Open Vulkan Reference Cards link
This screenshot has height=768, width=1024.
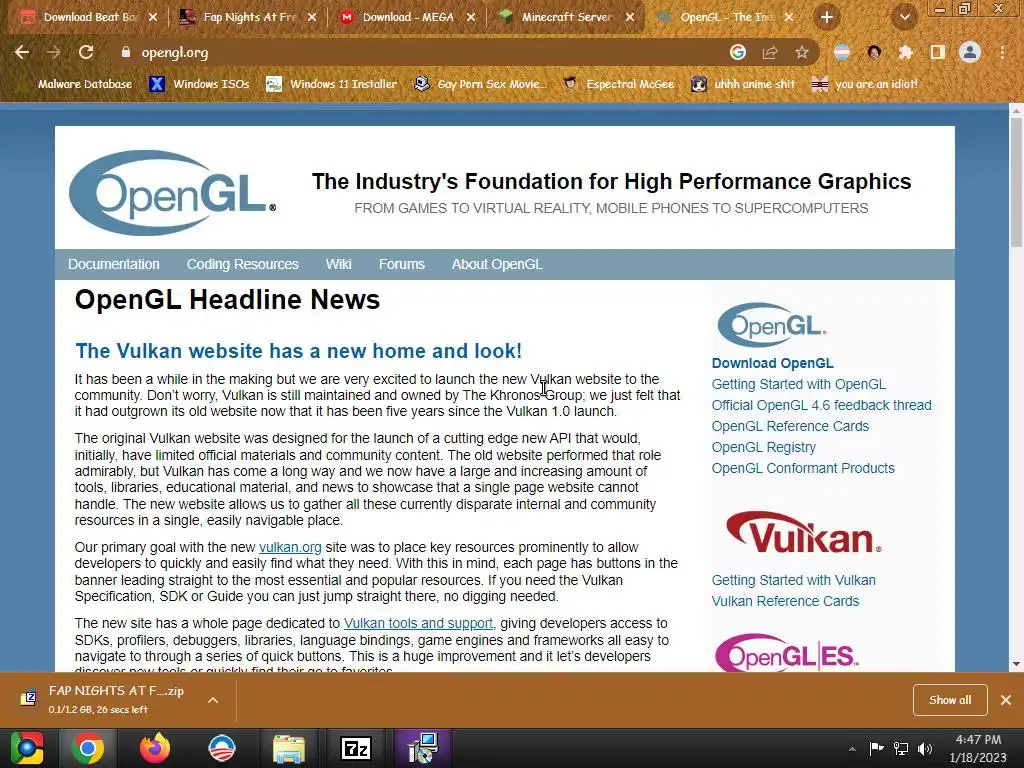pos(786,601)
